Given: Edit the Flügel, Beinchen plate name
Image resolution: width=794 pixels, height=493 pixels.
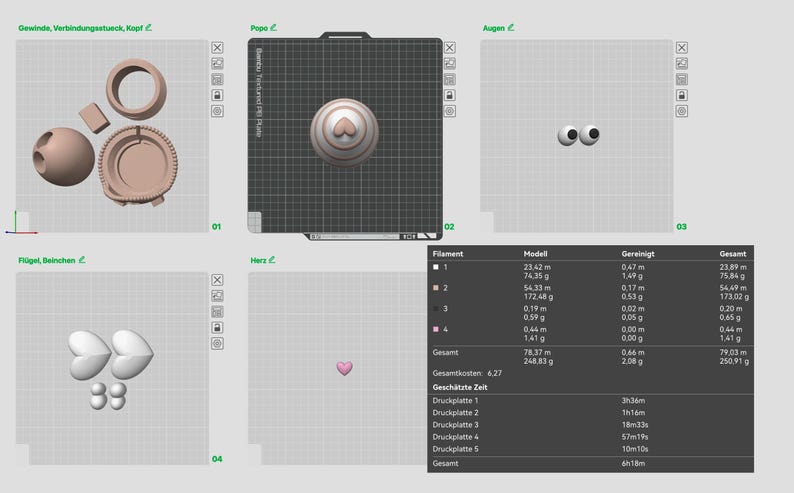Looking at the screenshot, I should pyautogui.click(x=82, y=260).
